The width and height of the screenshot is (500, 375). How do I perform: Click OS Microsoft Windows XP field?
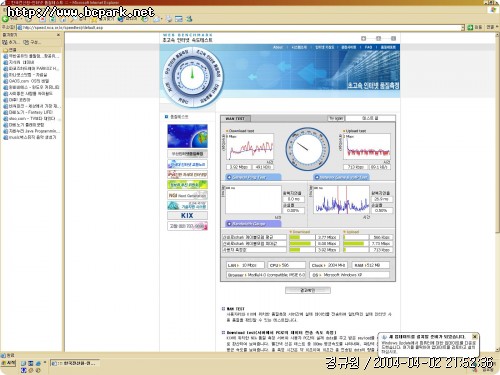(x=349, y=275)
